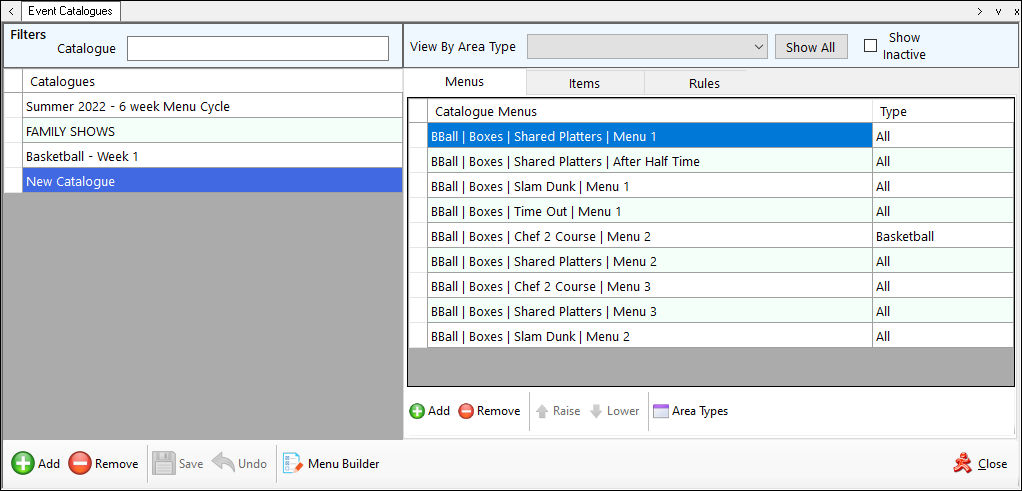This screenshot has width=1022, height=491.
Task: Raise the selected menu in the list
Action: pyautogui.click(x=543, y=411)
